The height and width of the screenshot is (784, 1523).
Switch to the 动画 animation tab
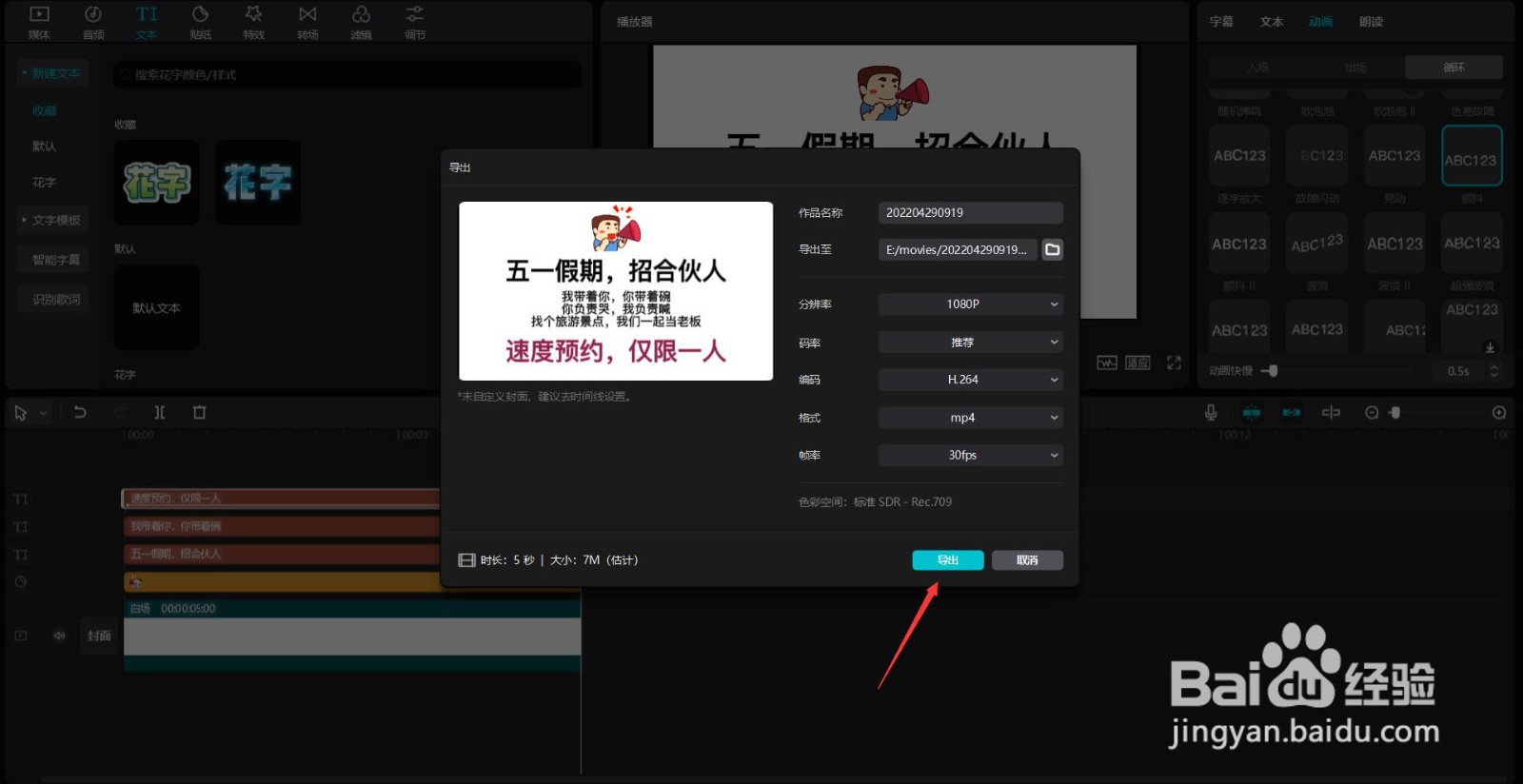1321,22
